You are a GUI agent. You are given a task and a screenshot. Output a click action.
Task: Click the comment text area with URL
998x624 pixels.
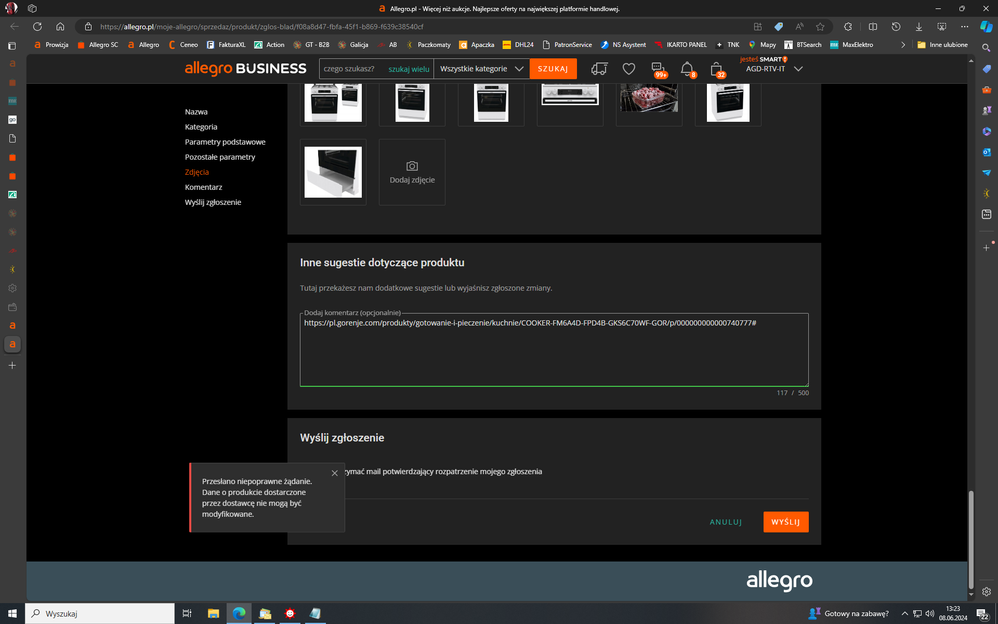[553, 353]
